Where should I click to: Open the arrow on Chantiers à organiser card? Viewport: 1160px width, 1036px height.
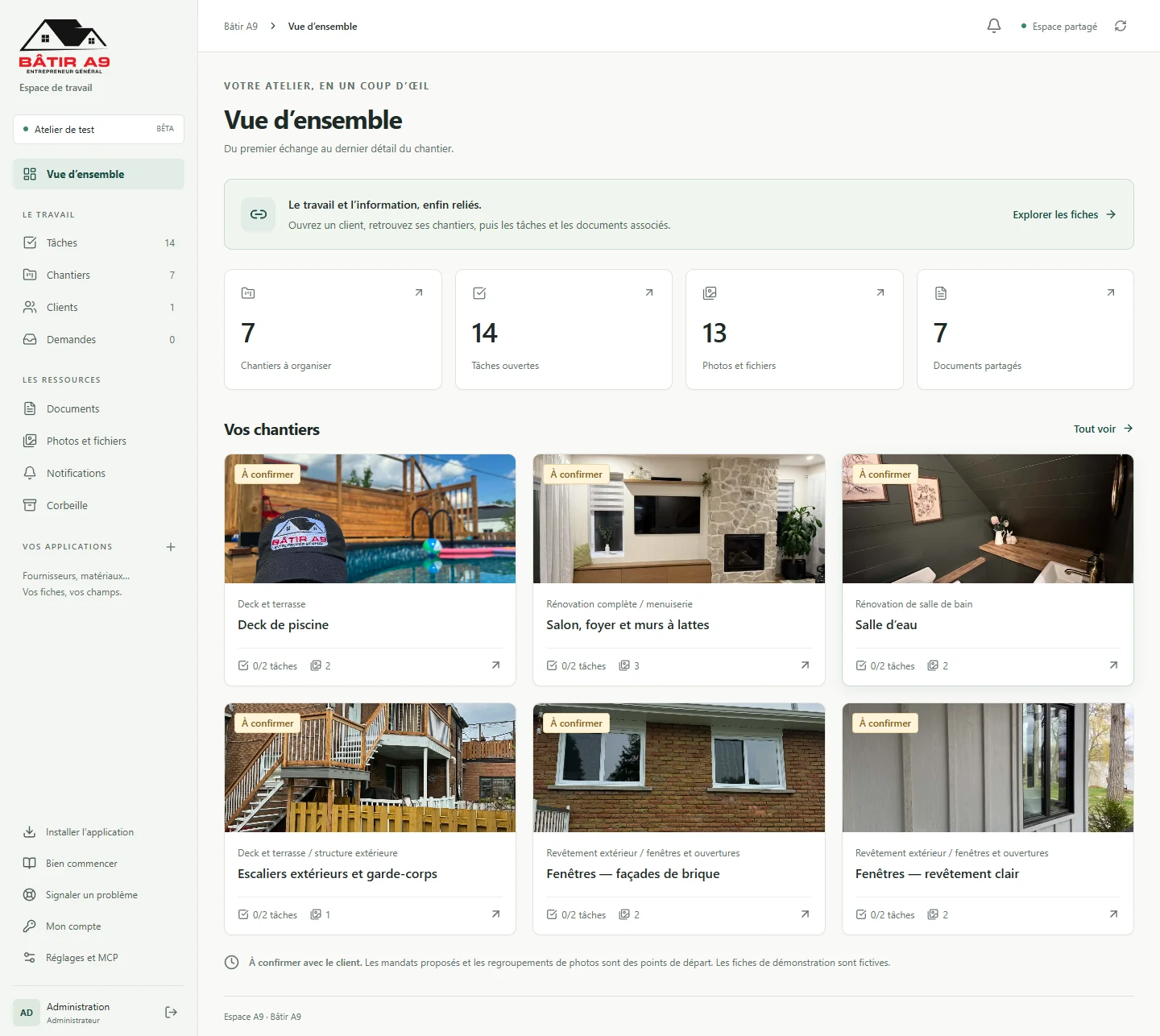419,292
